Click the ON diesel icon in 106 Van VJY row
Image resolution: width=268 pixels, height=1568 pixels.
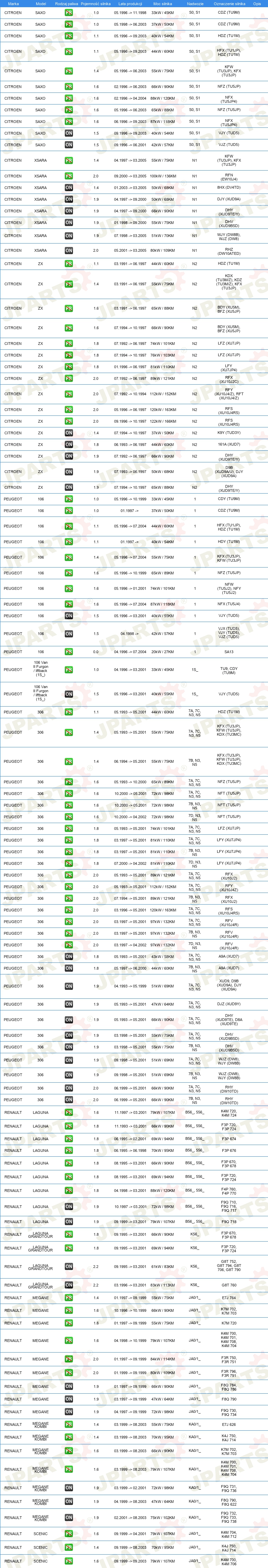click(69, 694)
